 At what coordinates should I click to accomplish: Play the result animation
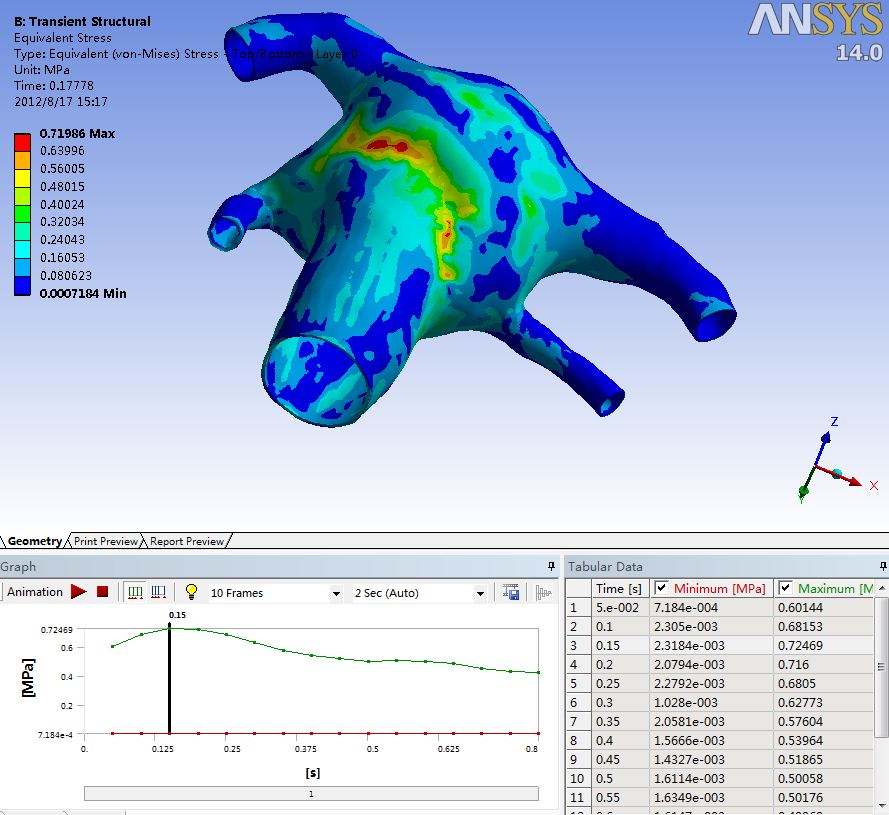[x=79, y=592]
